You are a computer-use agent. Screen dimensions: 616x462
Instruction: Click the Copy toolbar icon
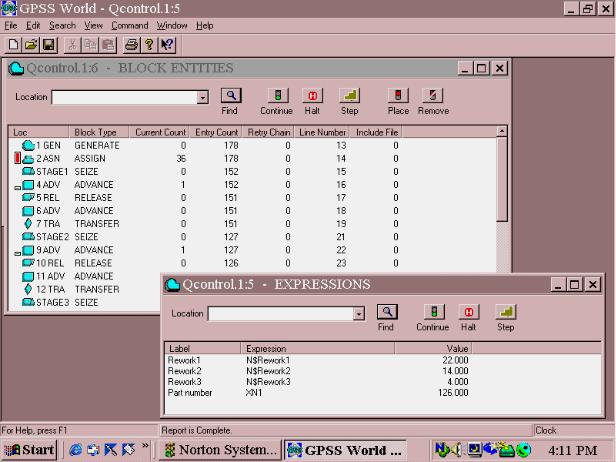coord(90,45)
